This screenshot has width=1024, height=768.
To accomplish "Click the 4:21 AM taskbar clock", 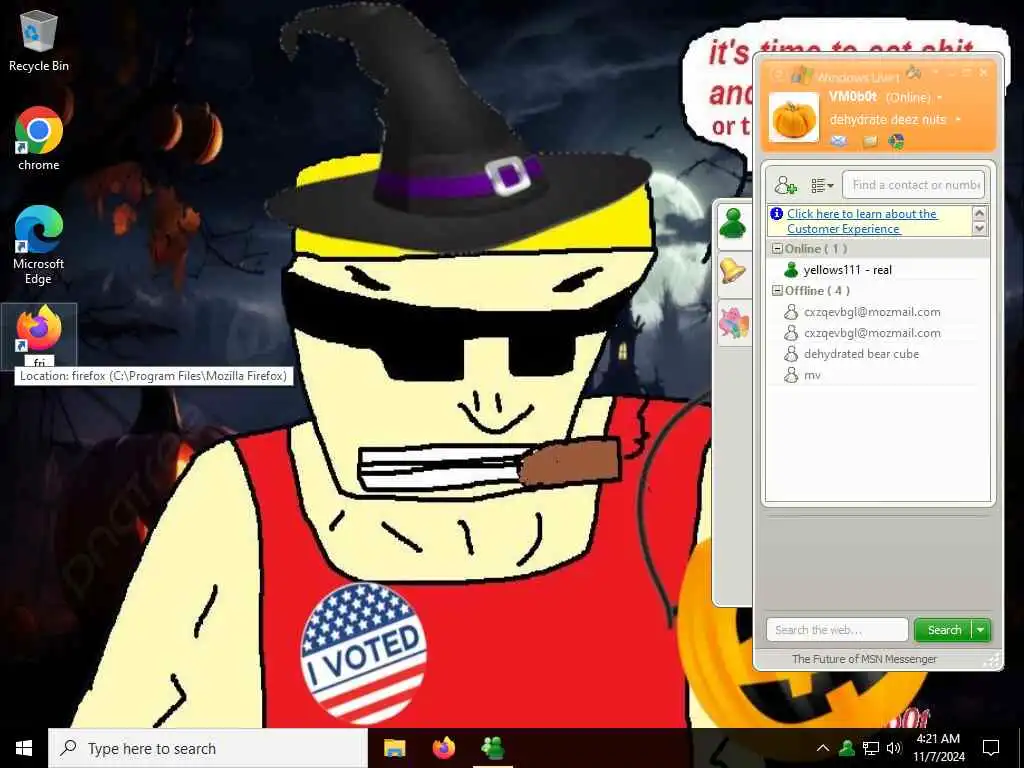I will (938, 748).
